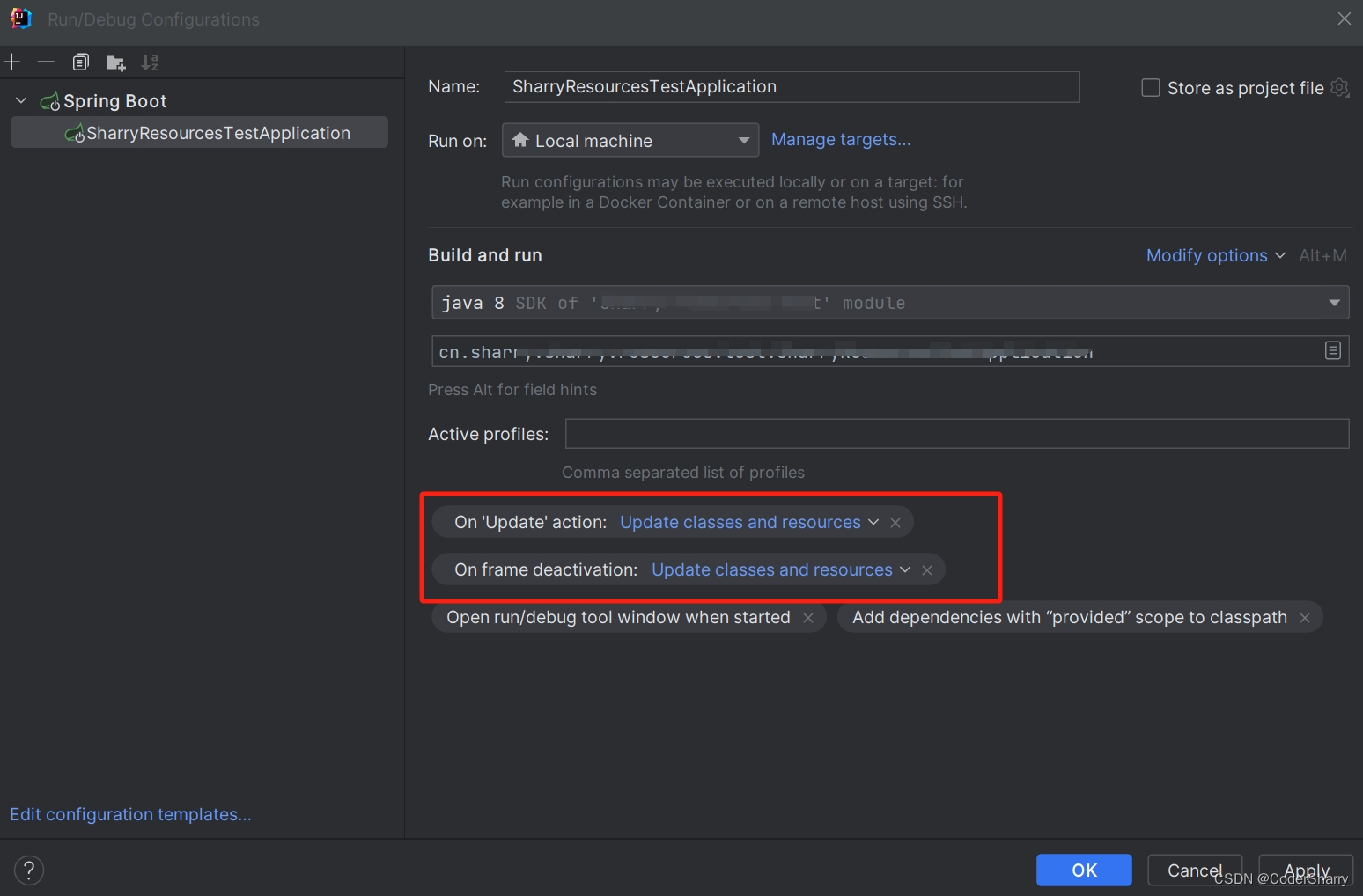
Task: Remove 'Open run/debug tool window when started' option
Action: pyautogui.click(x=808, y=618)
